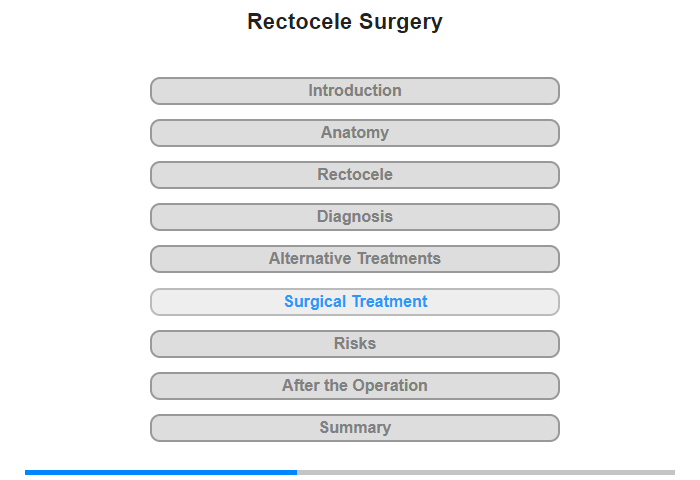Image resolution: width=700 pixels, height=480 pixels.
Task: Select the Rectocele menu item
Action: pyautogui.click(x=355, y=175)
